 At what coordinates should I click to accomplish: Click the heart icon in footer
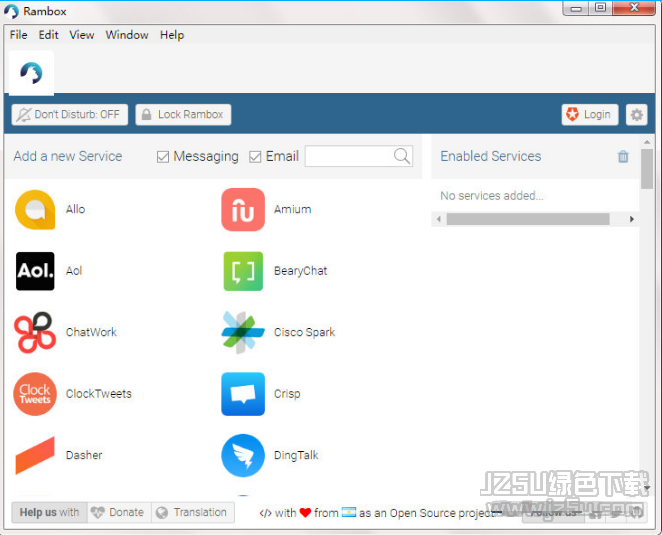[x=305, y=513]
